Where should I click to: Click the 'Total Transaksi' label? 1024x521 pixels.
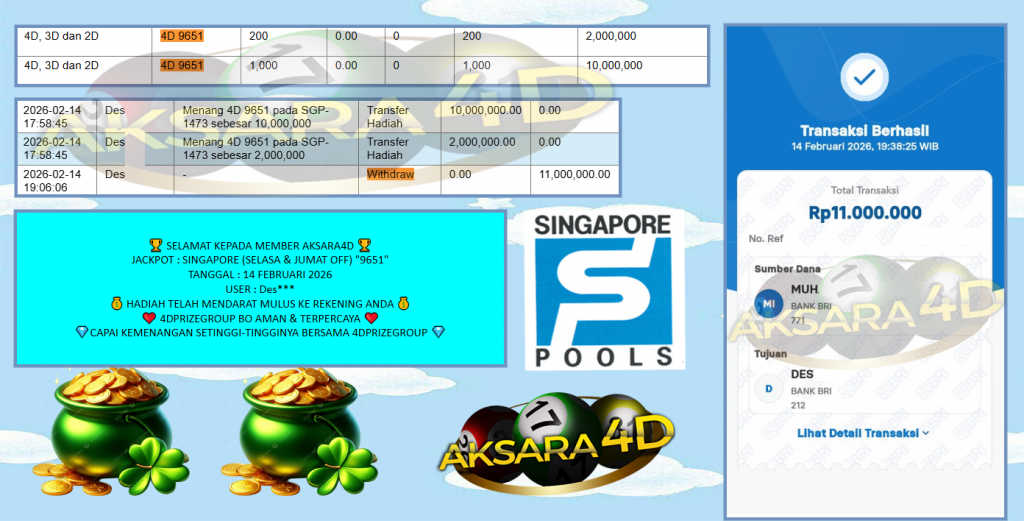tap(865, 191)
